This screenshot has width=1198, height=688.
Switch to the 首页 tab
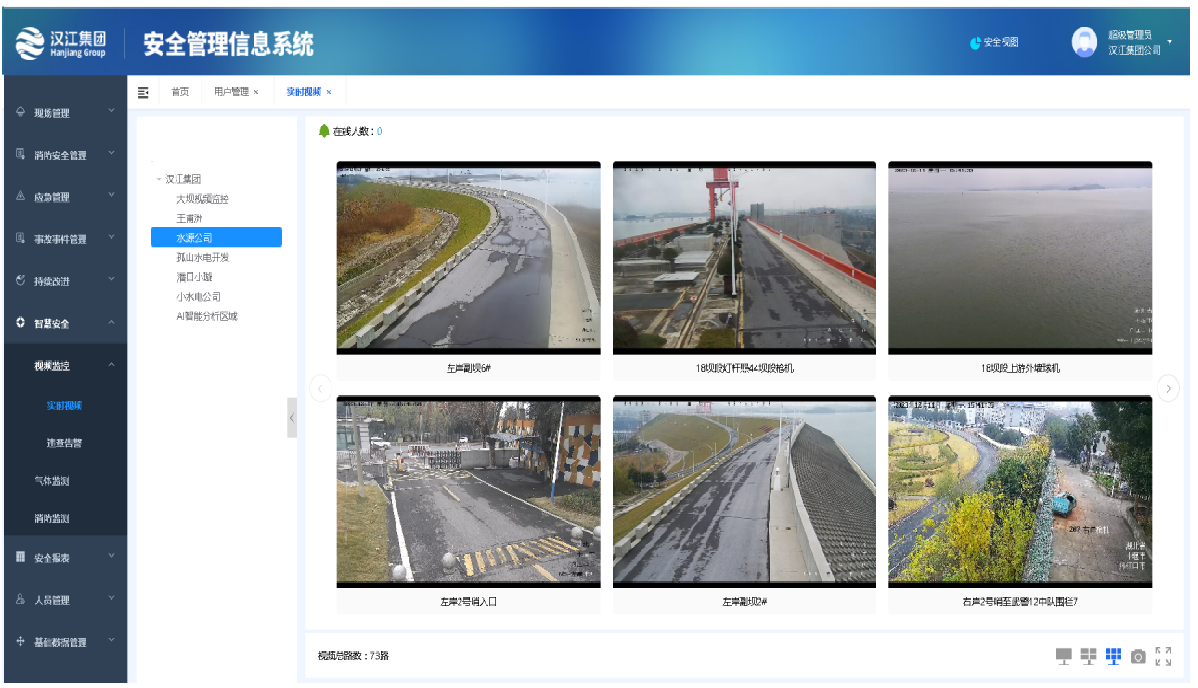(180, 92)
